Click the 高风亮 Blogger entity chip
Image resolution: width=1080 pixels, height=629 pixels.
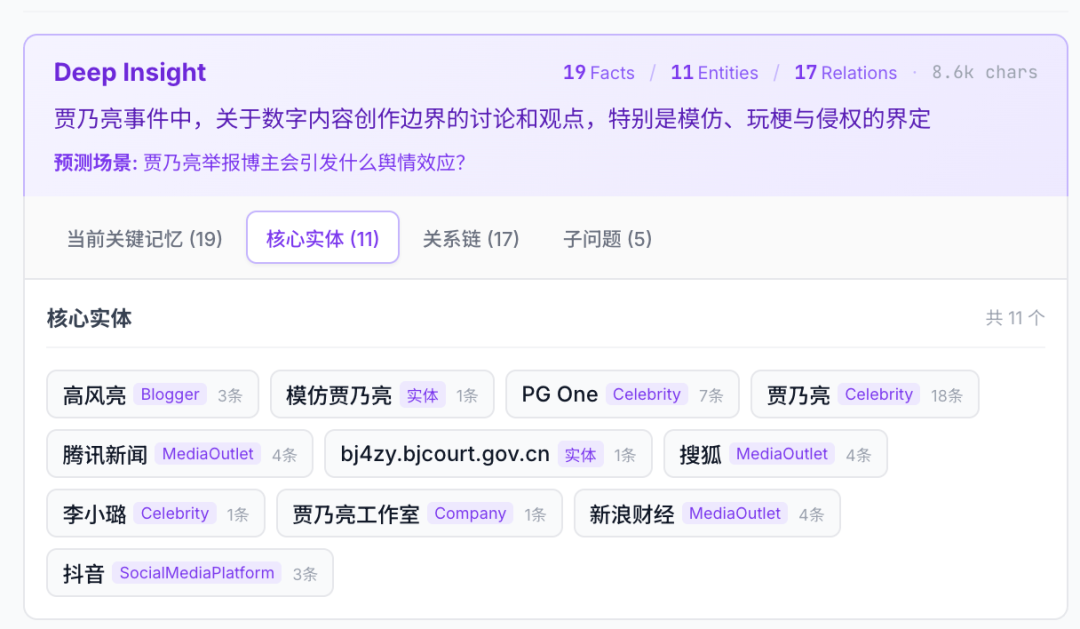(152, 395)
